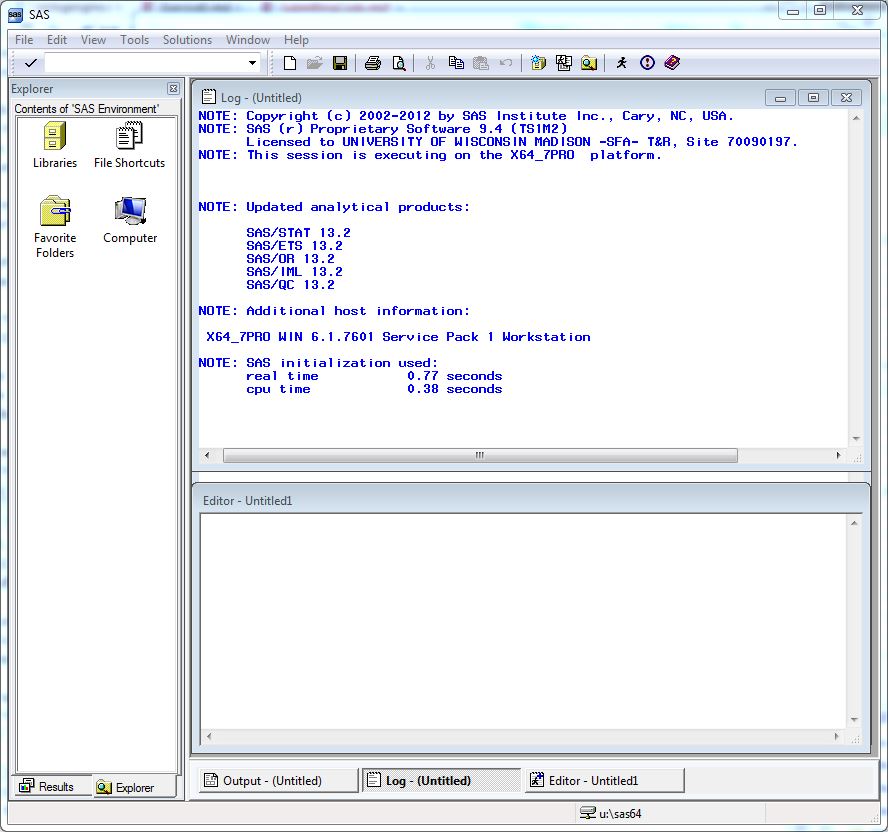The image size is (888, 832).
Task: Click the Log window horizontal scrollbar
Action: pos(480,456)
